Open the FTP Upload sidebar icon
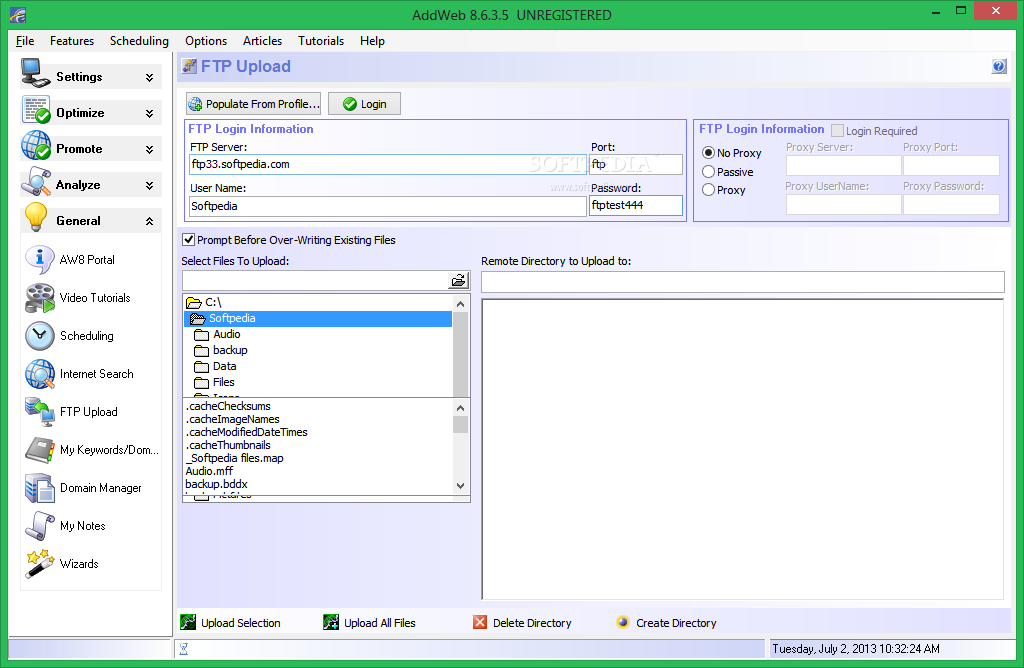Screen dimensions: 1024x668 40,412
